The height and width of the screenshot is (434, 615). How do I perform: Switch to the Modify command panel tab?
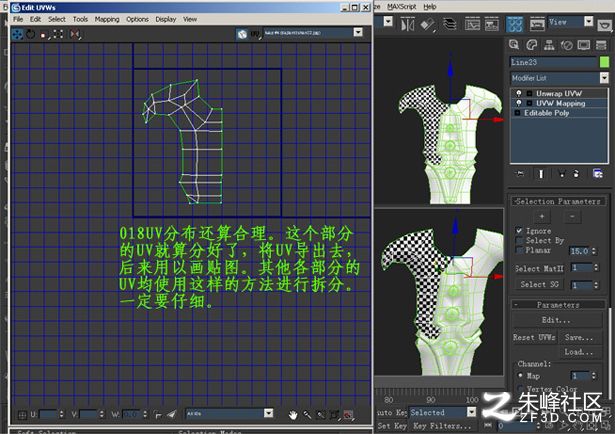pyautogui.click(x=531, y=45)
